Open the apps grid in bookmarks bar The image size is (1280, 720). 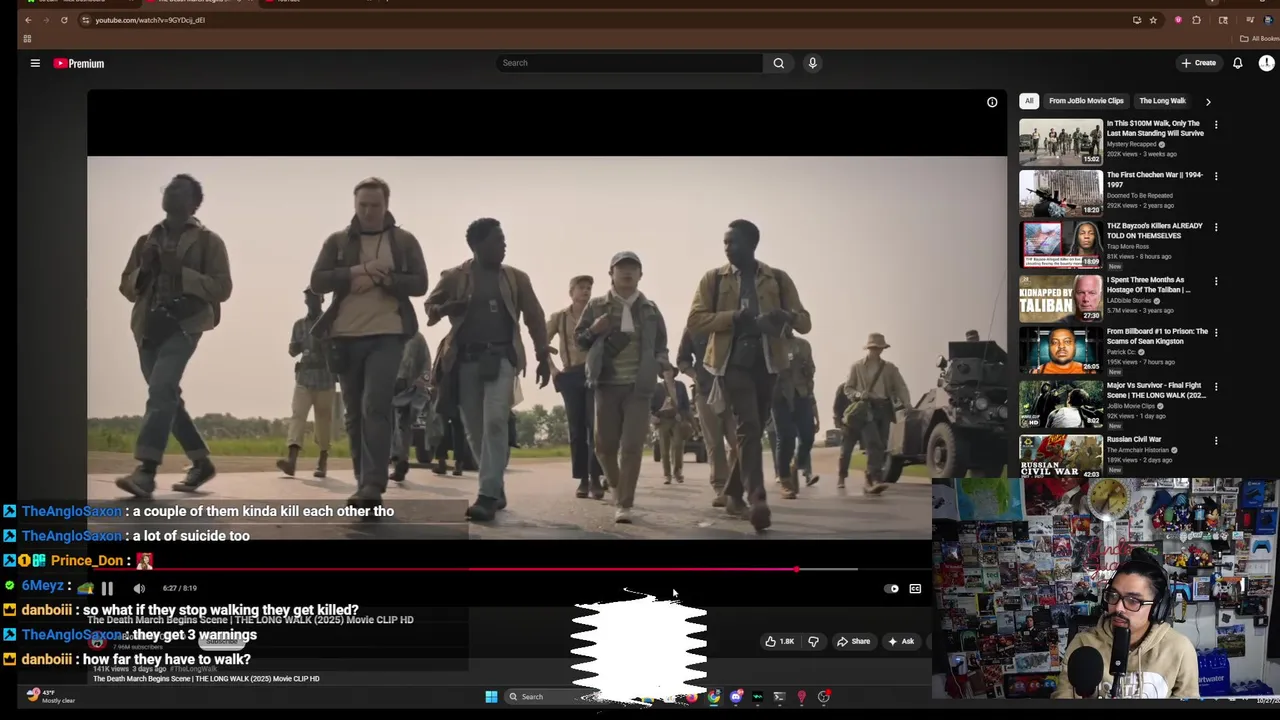point(27,39)
